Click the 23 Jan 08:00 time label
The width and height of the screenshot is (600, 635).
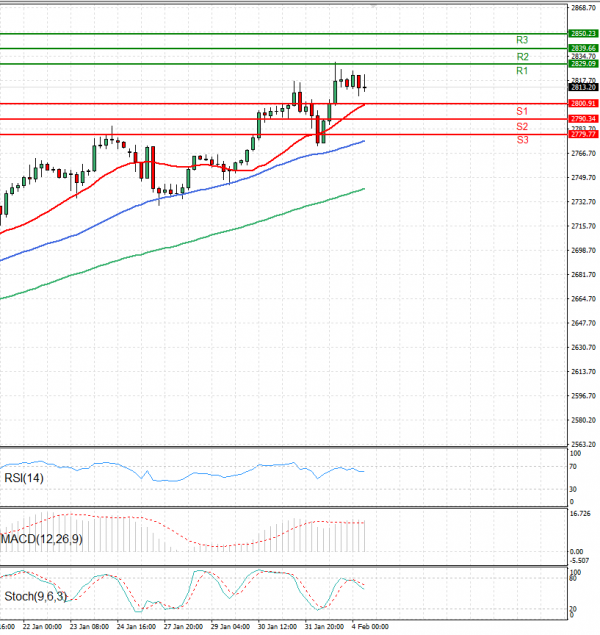tap(89, 626)
